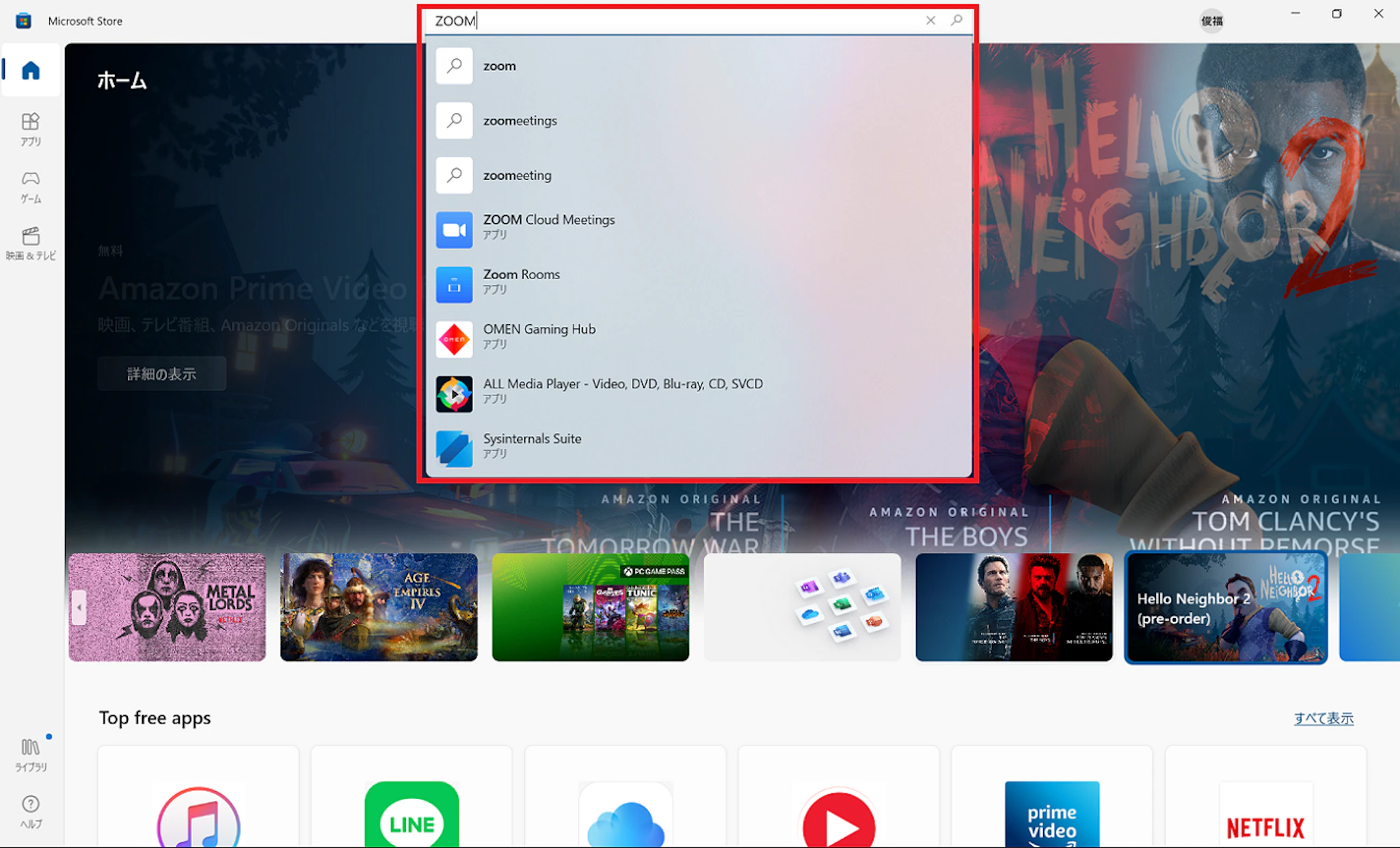
Task: Go to the Games sidebar section
Action: click(31, 186)
